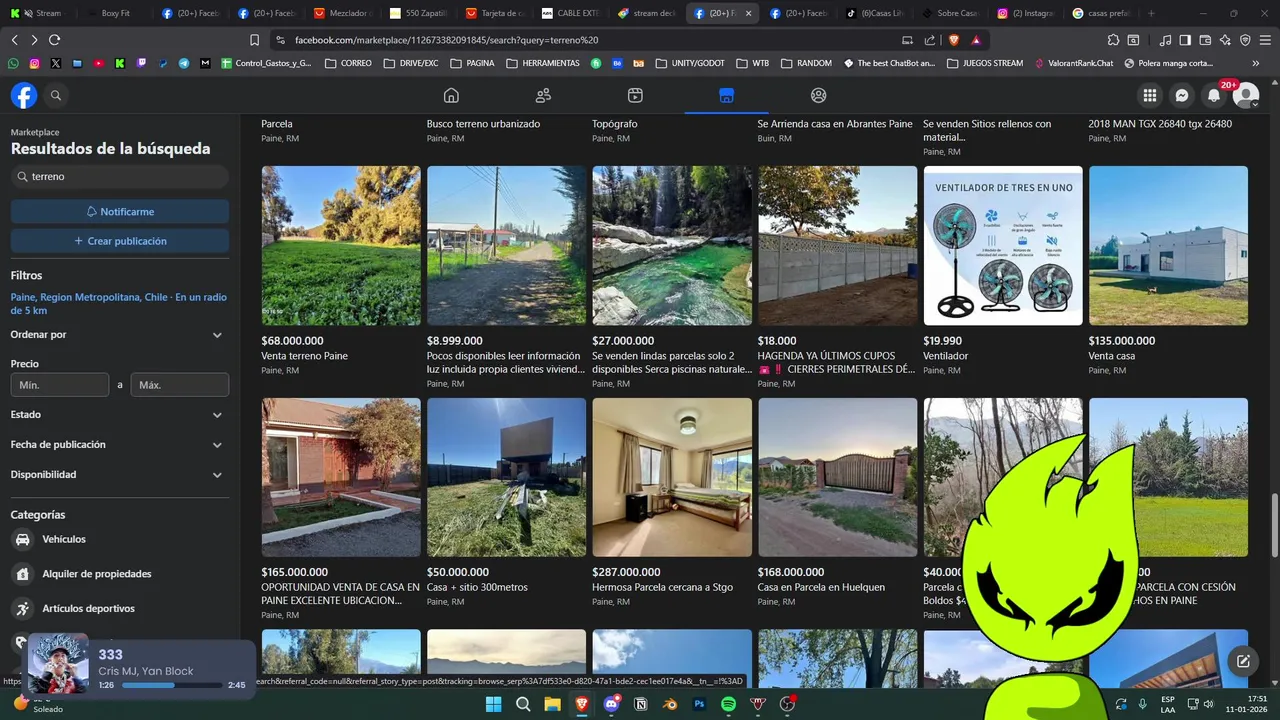The width and height of the screenshot is (1280, 720).
Task: Open the Facebook home logo
Action: point(24,95)
